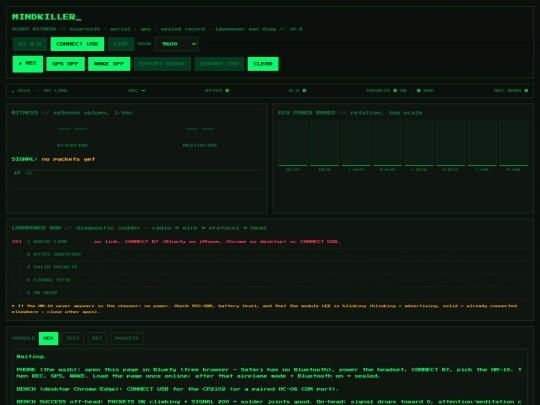Click the 'Waiting.' console line
Screen dimensions: 540x405
(x=31, y=356)
